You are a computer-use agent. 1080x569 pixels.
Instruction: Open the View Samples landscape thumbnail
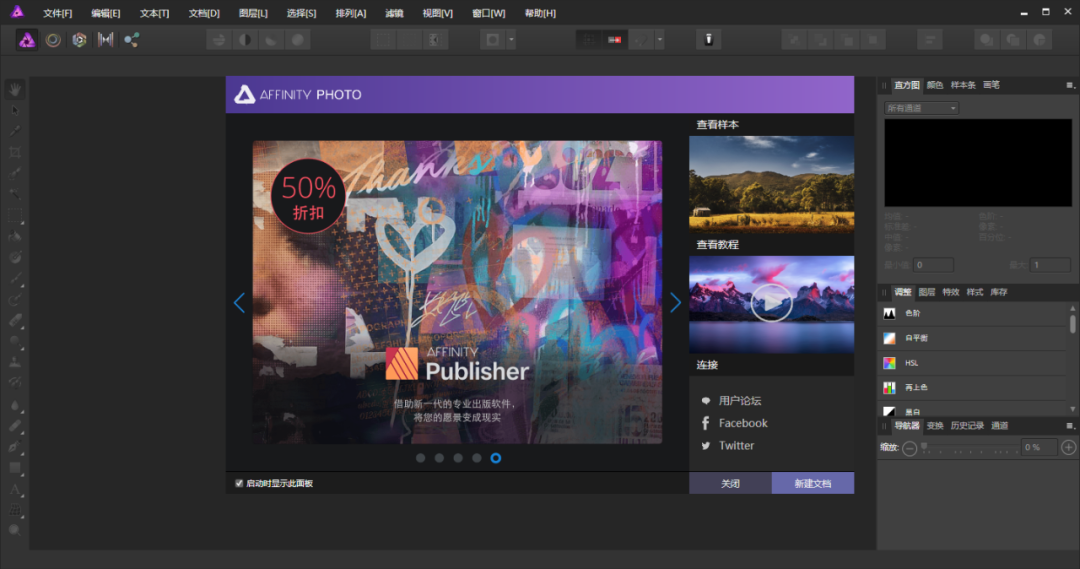[x=771, y=185]
